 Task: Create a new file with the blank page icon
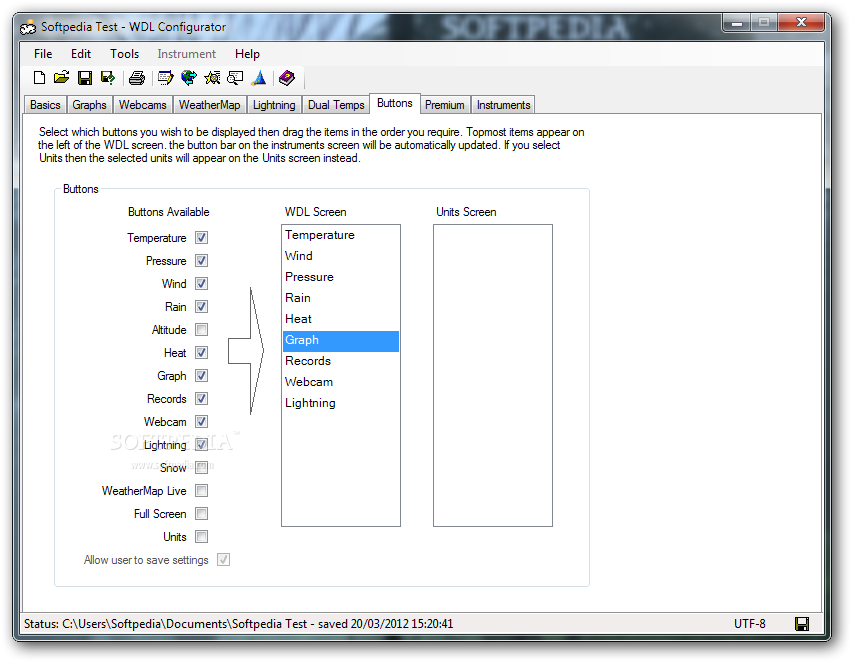[39, 78]
